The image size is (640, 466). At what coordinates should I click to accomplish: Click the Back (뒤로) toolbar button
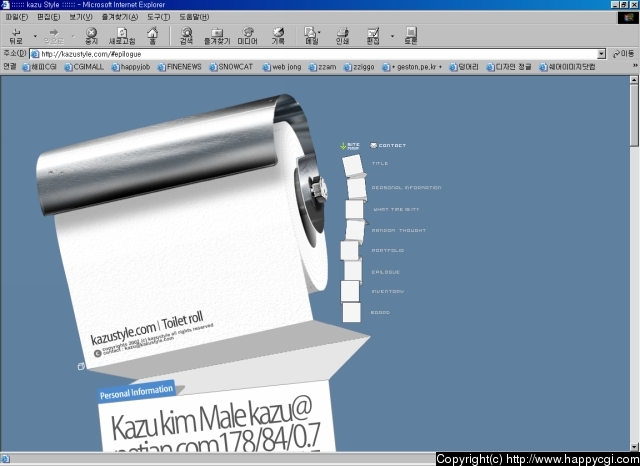point(16,36)
